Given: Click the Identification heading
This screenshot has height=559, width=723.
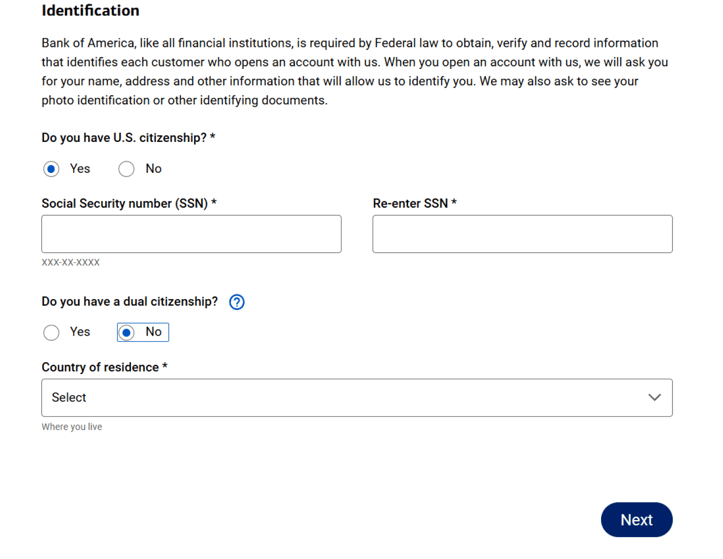Looking at the screenshot, I should tap(90, 10).
